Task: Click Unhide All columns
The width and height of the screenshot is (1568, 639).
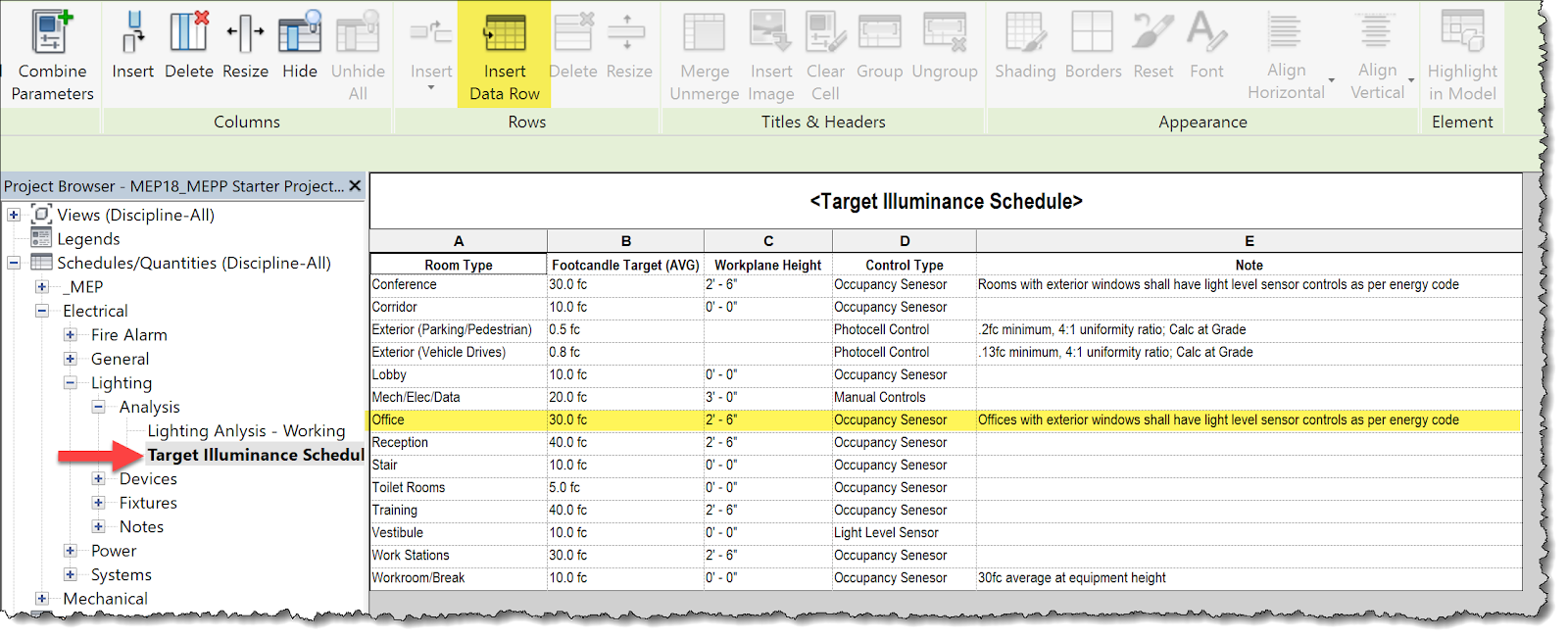Action: (x=358, y=55)
